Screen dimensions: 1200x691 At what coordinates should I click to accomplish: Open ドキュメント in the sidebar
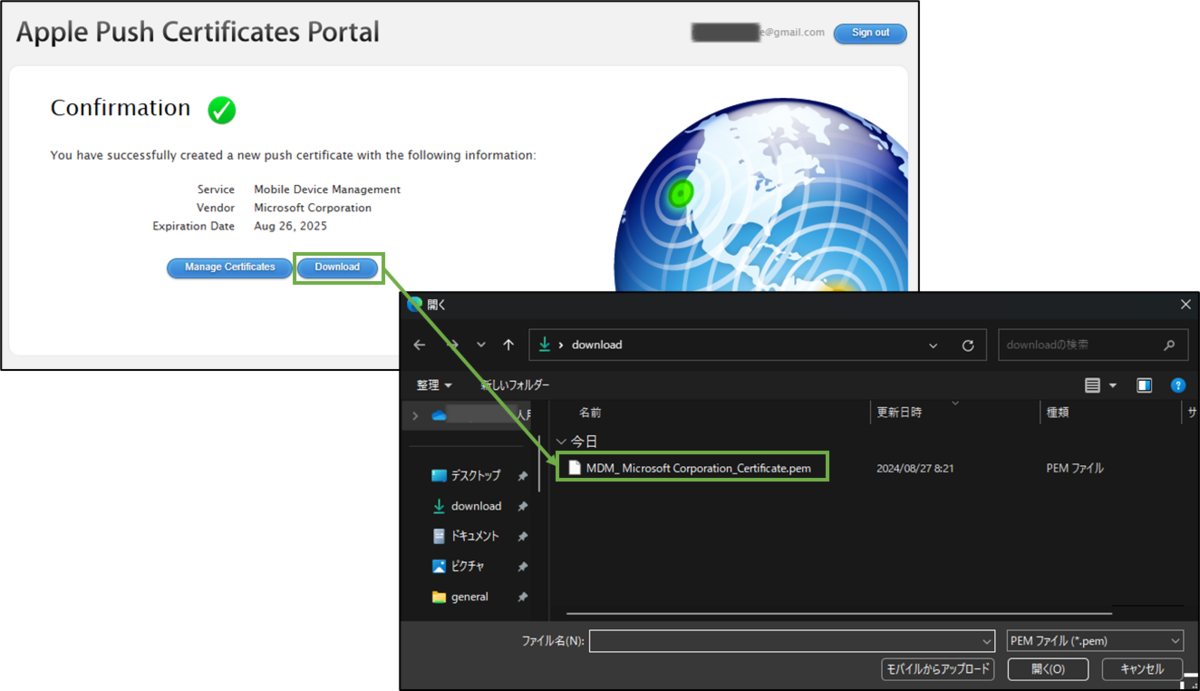click(x=474, y=536)
